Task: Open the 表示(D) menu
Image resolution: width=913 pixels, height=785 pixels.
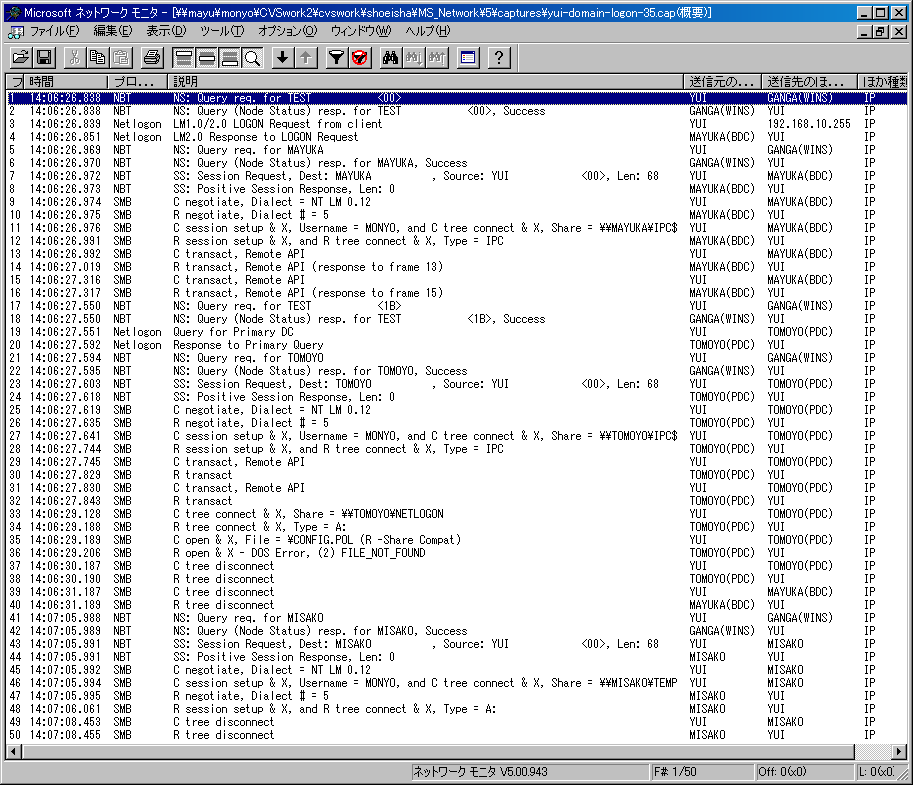Action: 166,31
